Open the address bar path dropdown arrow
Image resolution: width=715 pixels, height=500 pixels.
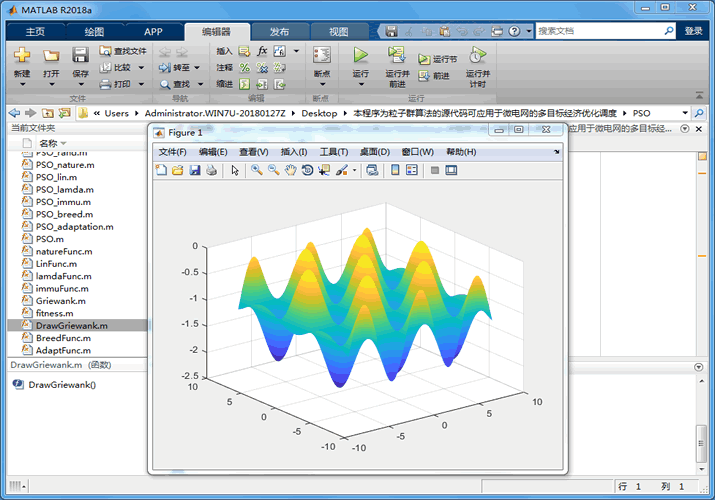(x=685, y=113)
